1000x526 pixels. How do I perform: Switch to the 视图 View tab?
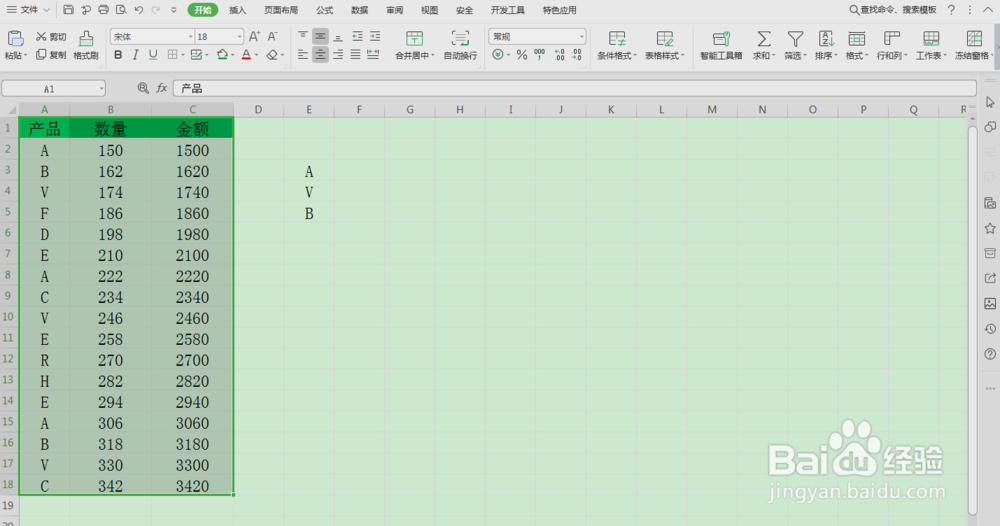click(430, 10)
